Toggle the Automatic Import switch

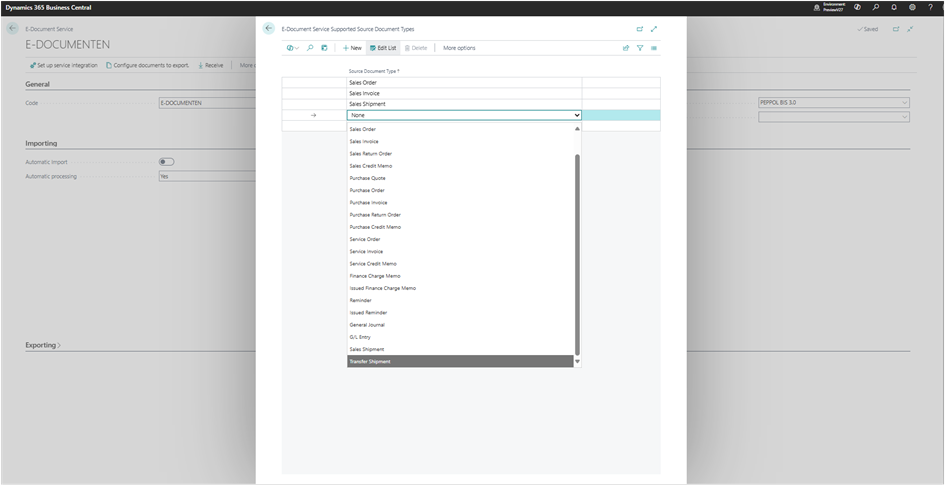[x=166, y=162]
